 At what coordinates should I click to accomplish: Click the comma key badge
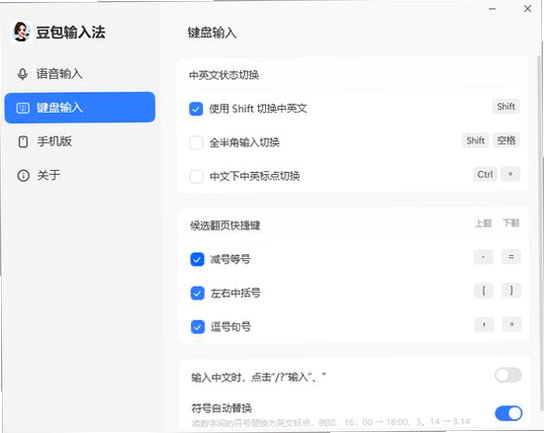(x=484, y=324)
